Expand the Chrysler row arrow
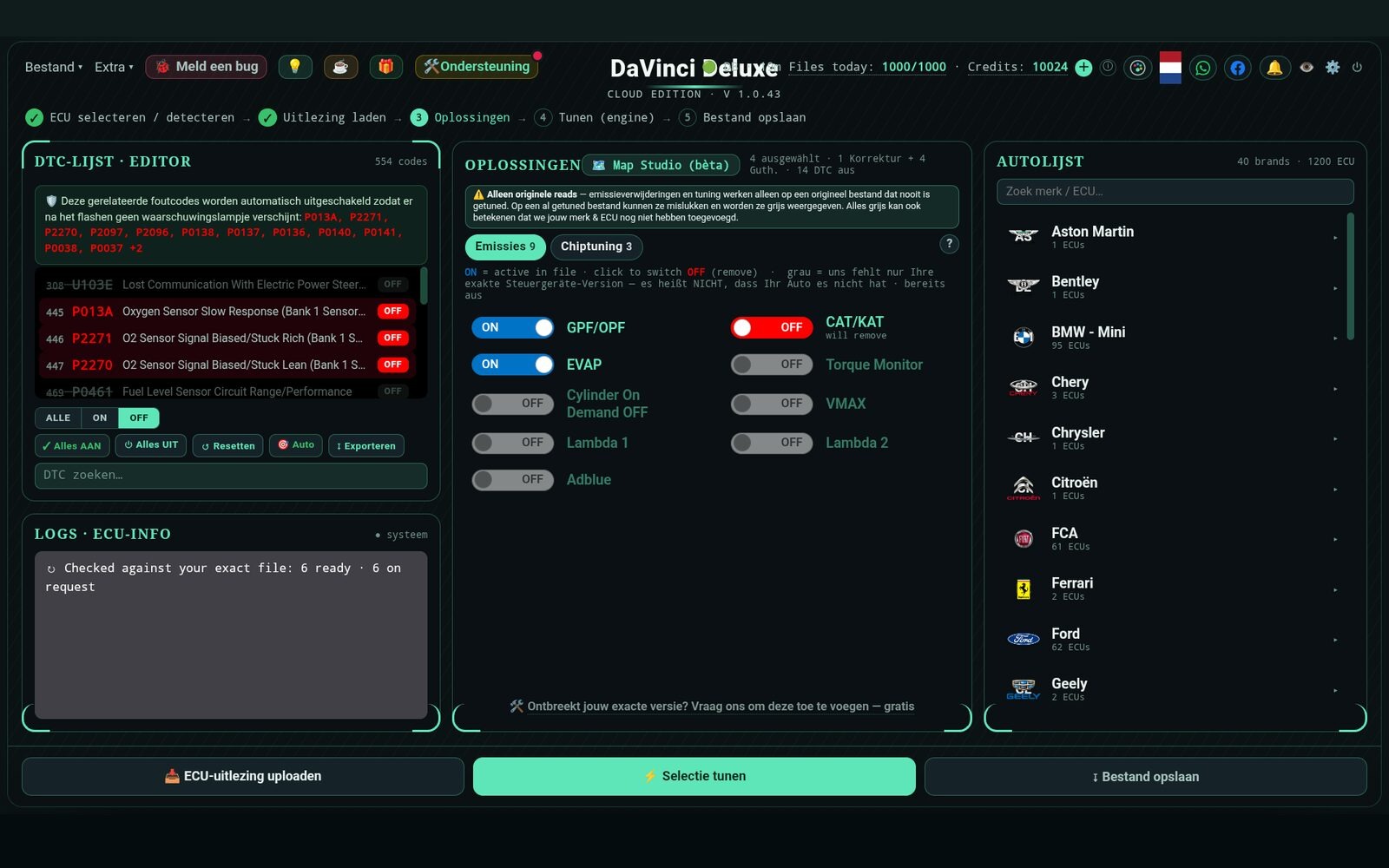 (x=1335, y=438)
